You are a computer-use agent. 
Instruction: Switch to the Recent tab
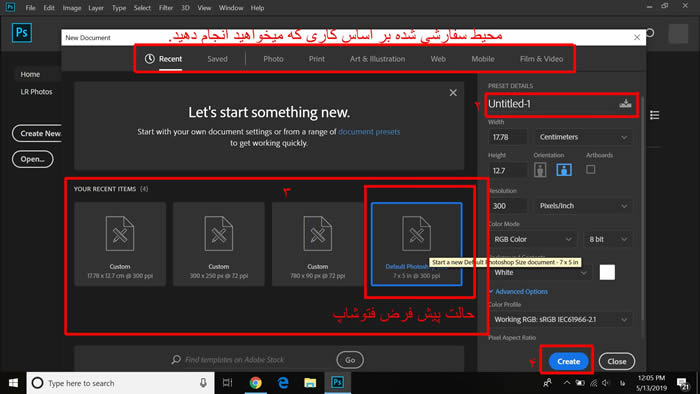[164, 59]
